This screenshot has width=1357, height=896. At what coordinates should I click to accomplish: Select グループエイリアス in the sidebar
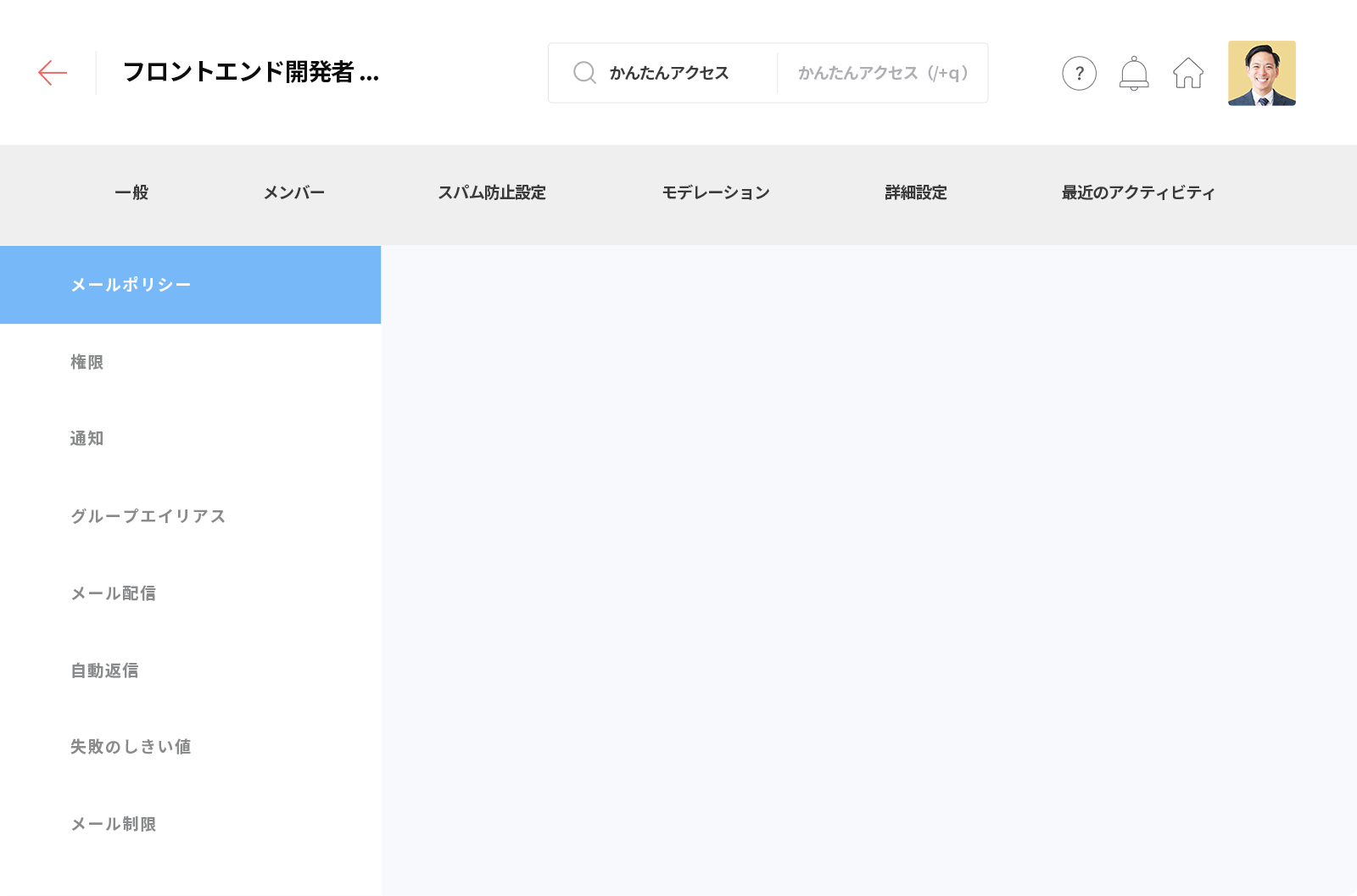(x=148, y=516)
